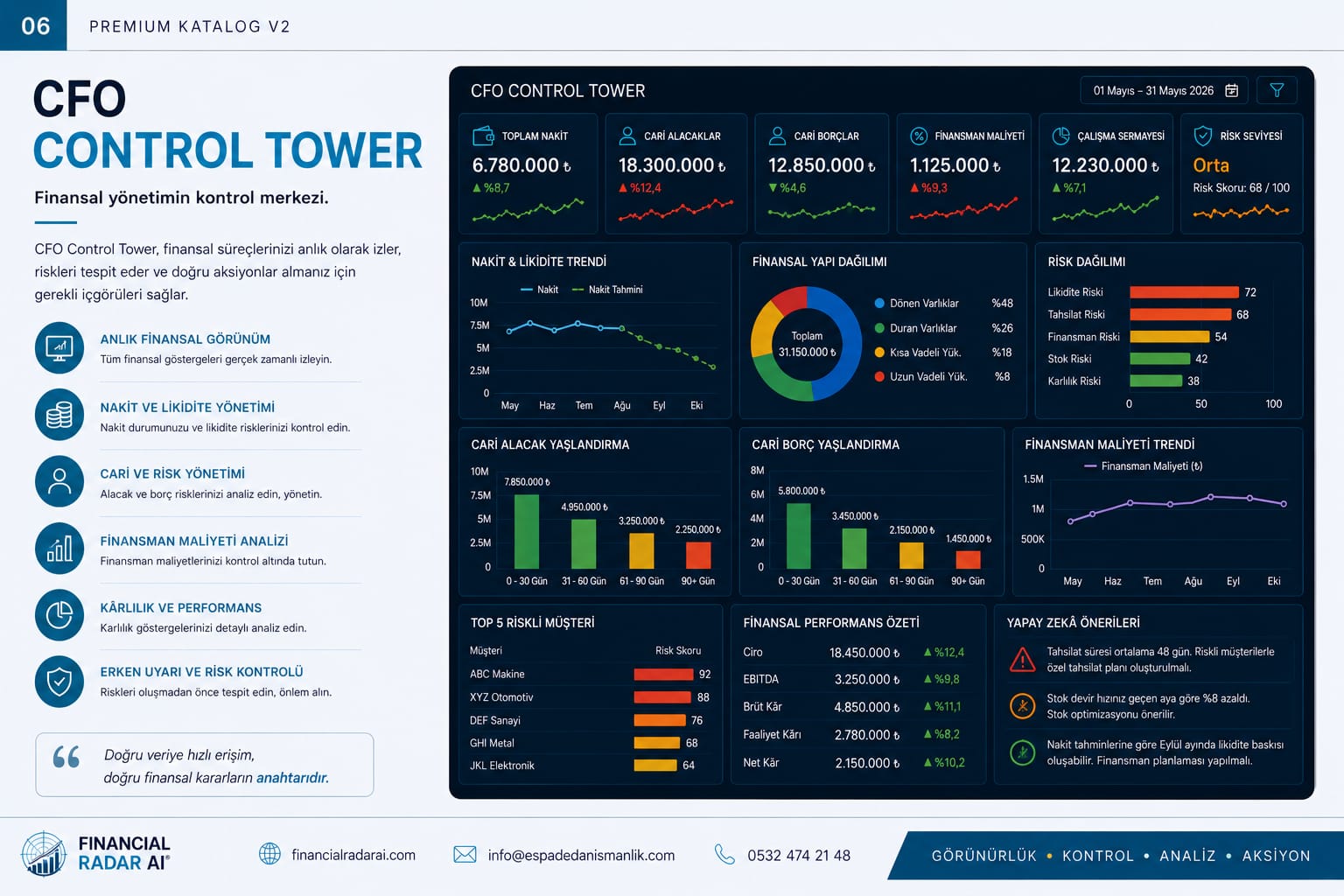The image size is (1344, 896).
Task: Click the 90+ Gün bar in Cari Borç Yaşlandırma
Action: (968, 560)
